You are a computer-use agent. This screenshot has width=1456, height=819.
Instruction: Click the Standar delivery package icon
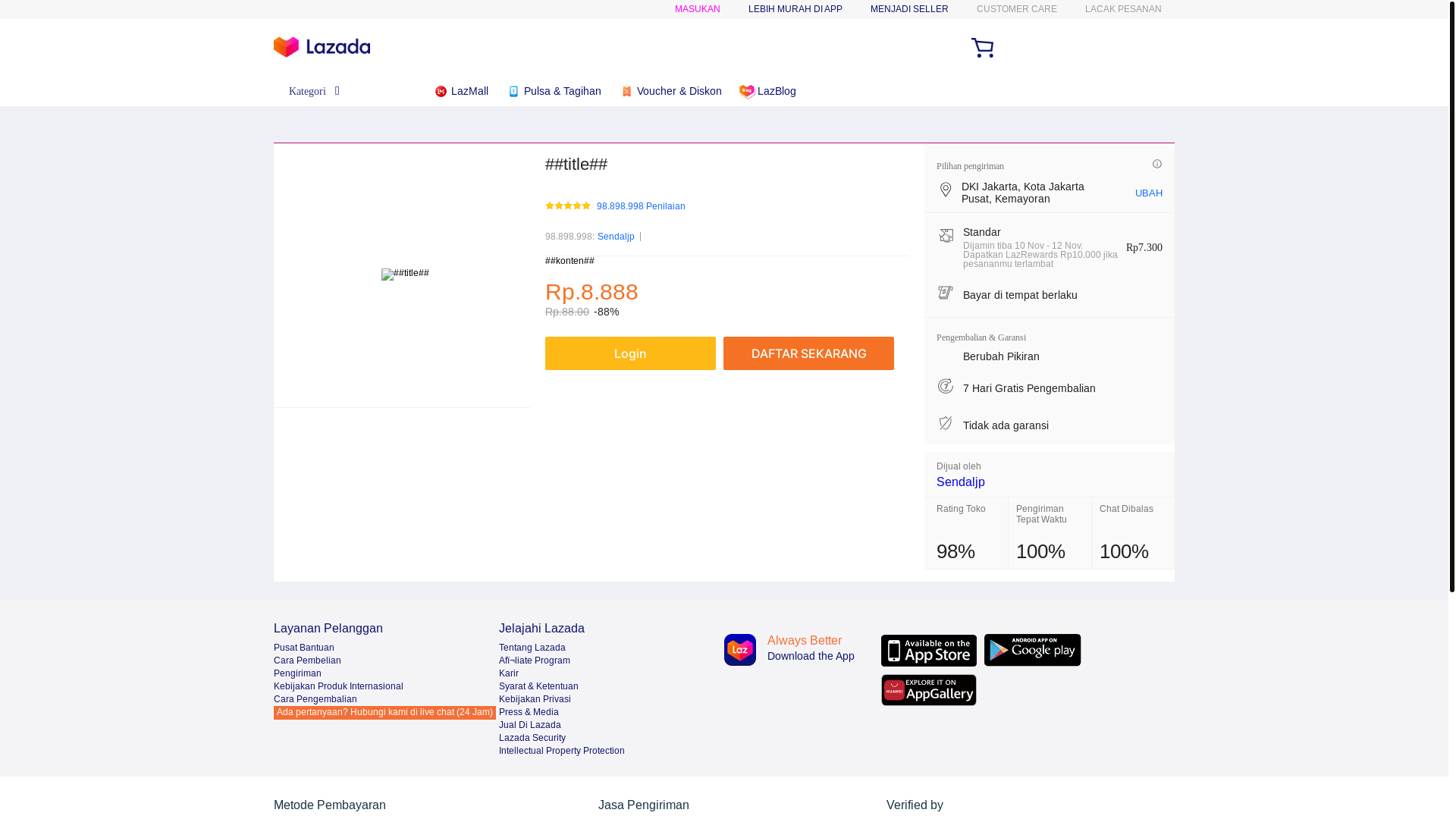pyautogui.click(x=946, y=235)
